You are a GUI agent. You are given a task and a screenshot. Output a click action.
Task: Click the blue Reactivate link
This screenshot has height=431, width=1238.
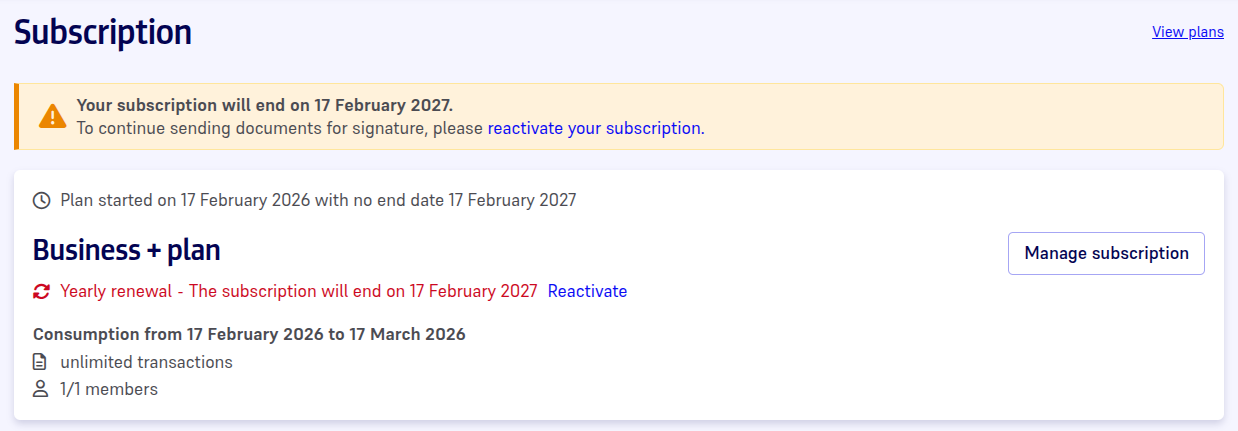click(587, 291)
